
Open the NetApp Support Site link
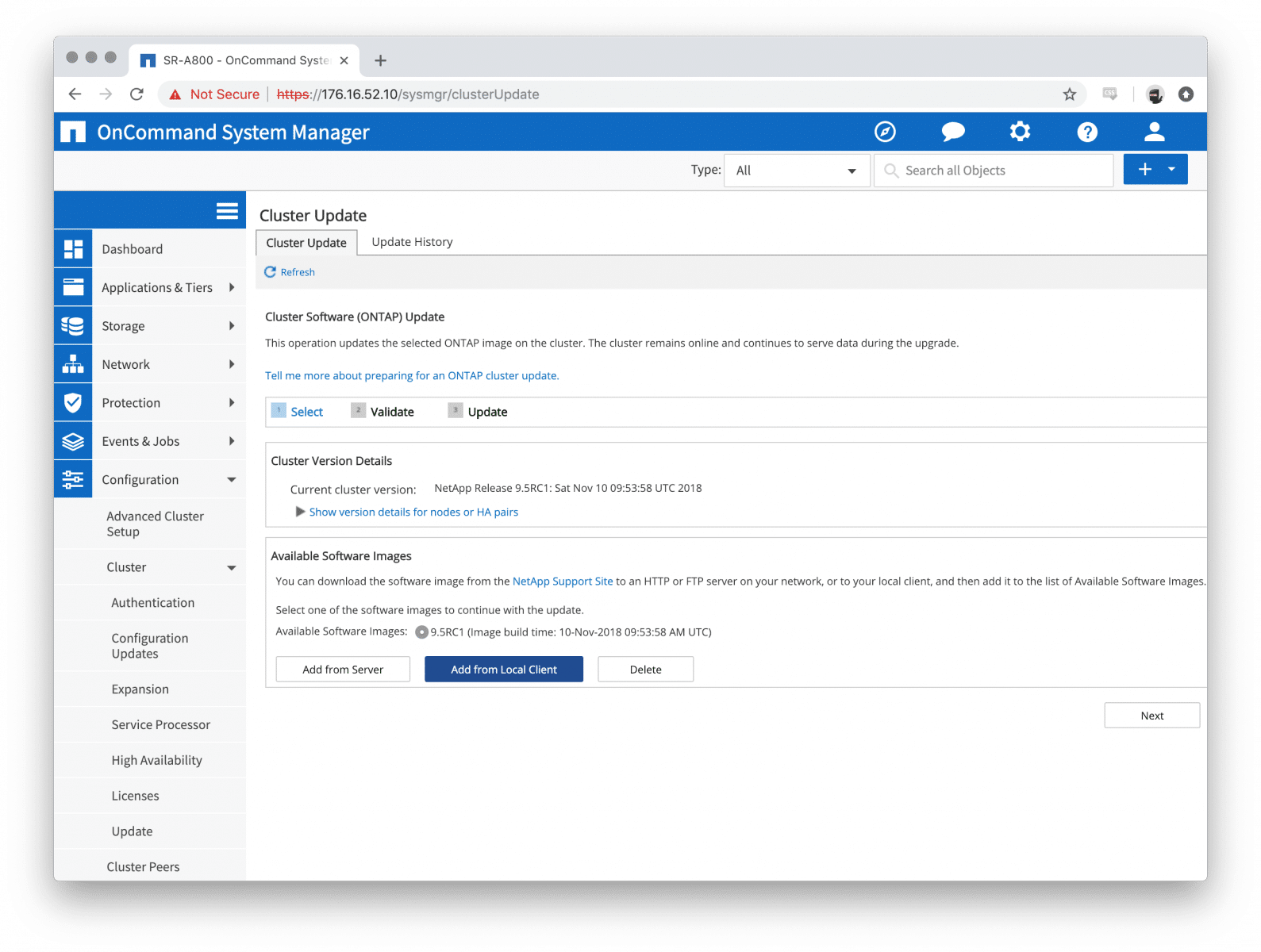563,582
